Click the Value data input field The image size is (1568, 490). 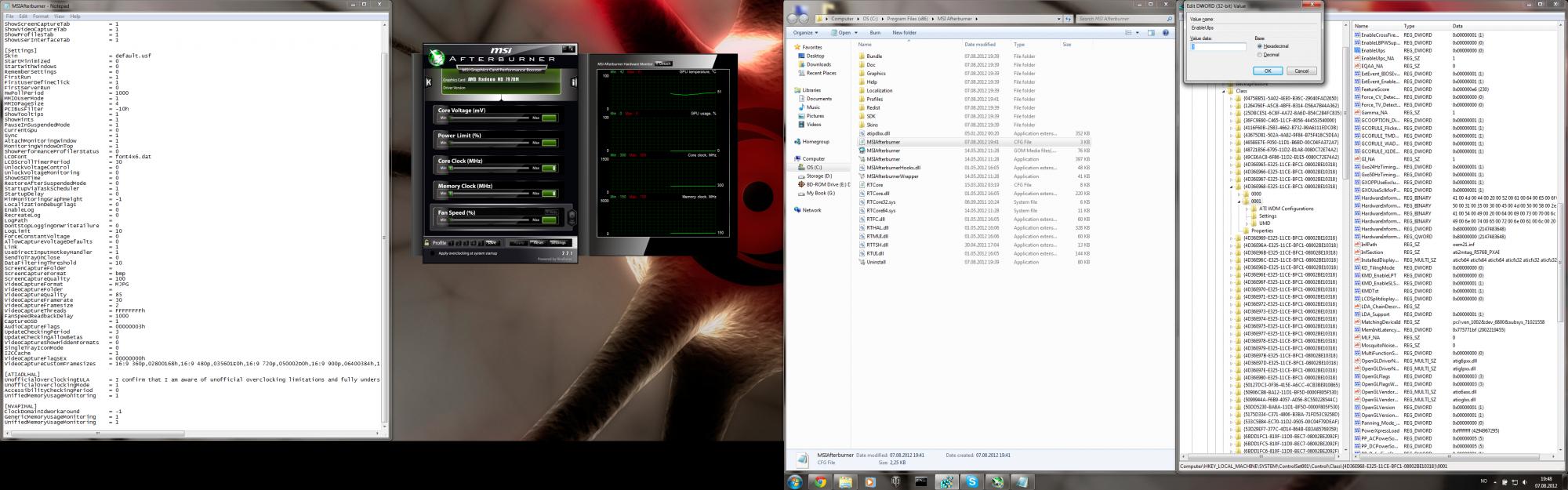coord(1218,46)
